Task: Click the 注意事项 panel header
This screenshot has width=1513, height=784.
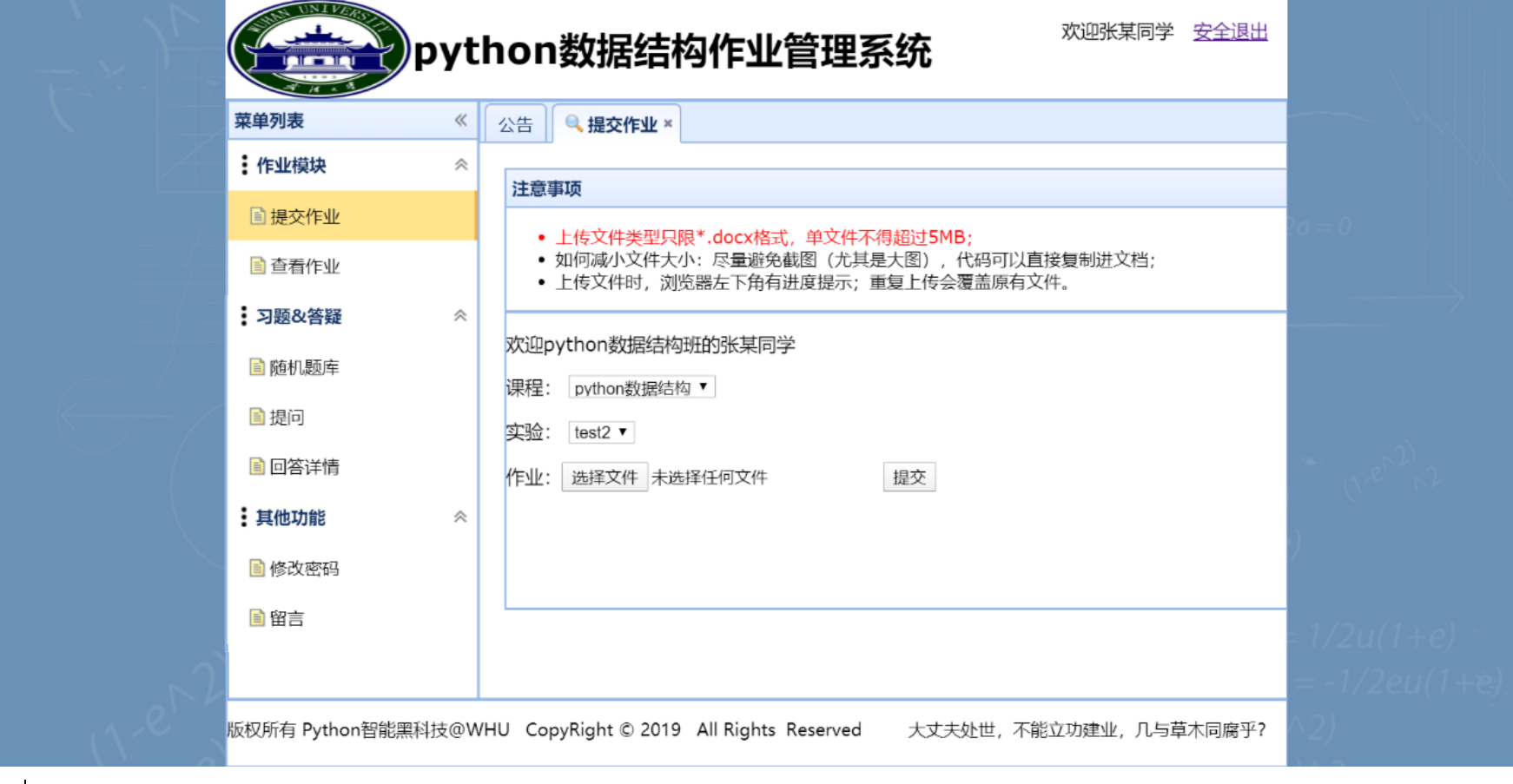Action: tap(895, 188)
